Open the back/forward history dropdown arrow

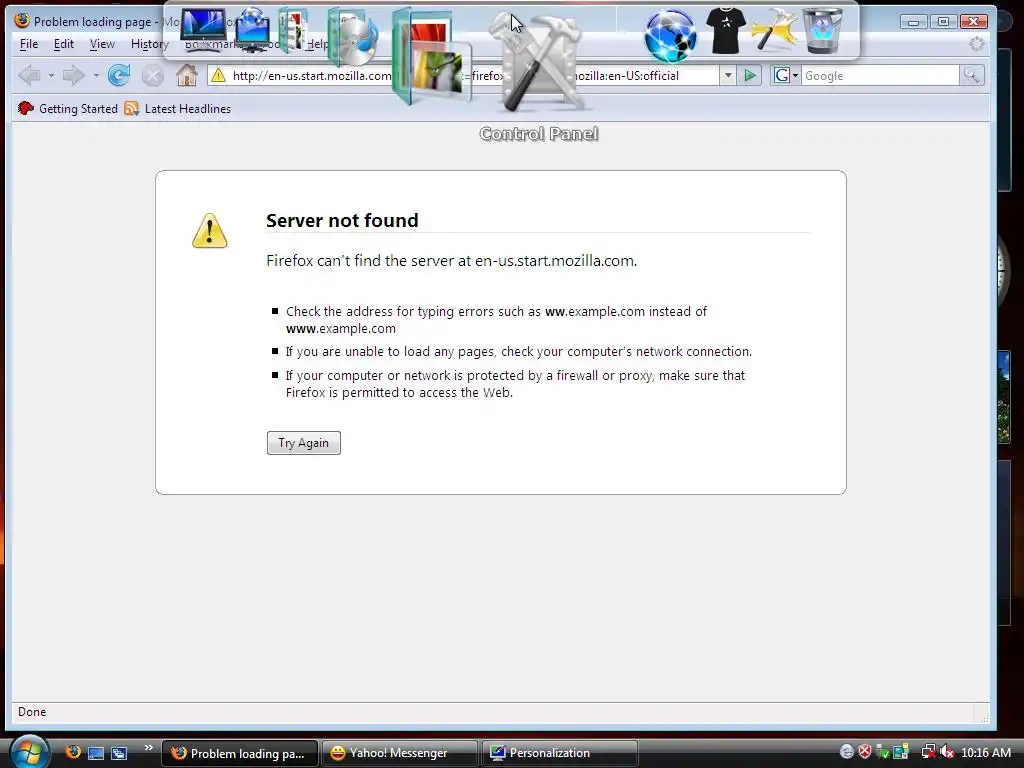click(96, 76)
